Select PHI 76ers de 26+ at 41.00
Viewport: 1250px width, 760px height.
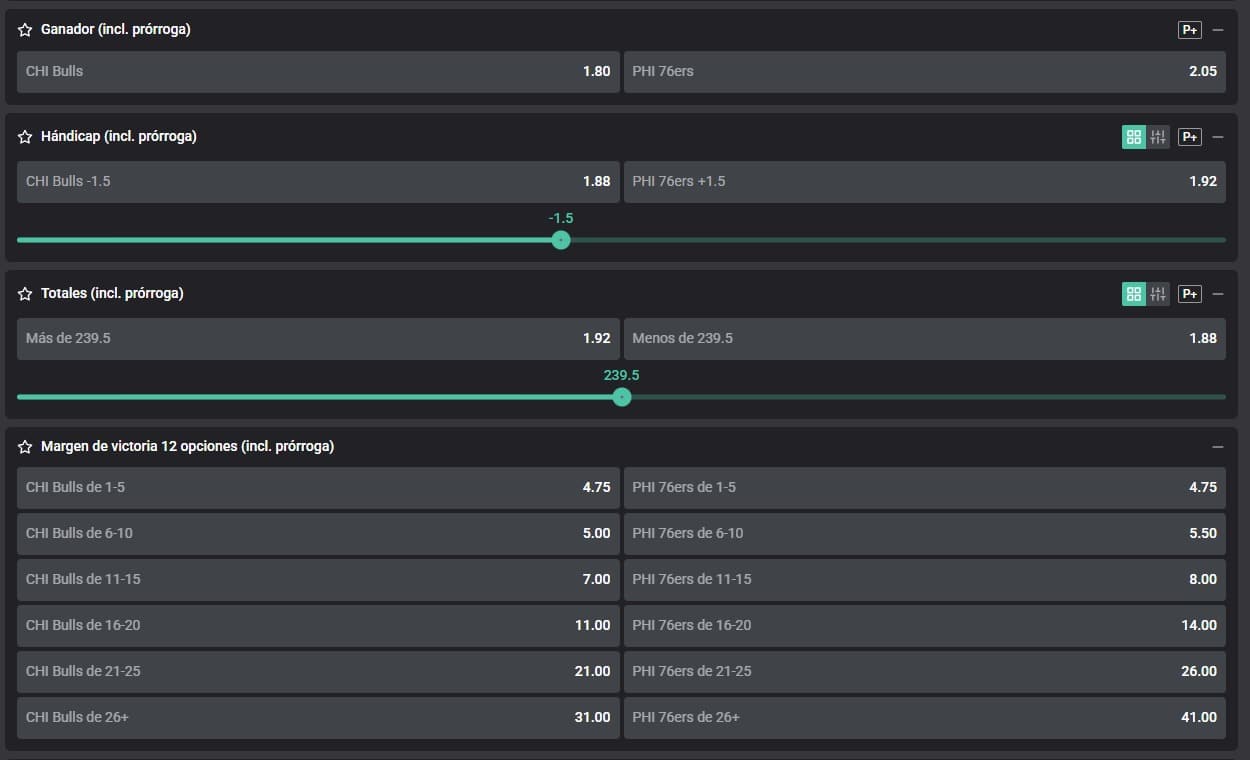pyautogui.click(x=924, y=718)
